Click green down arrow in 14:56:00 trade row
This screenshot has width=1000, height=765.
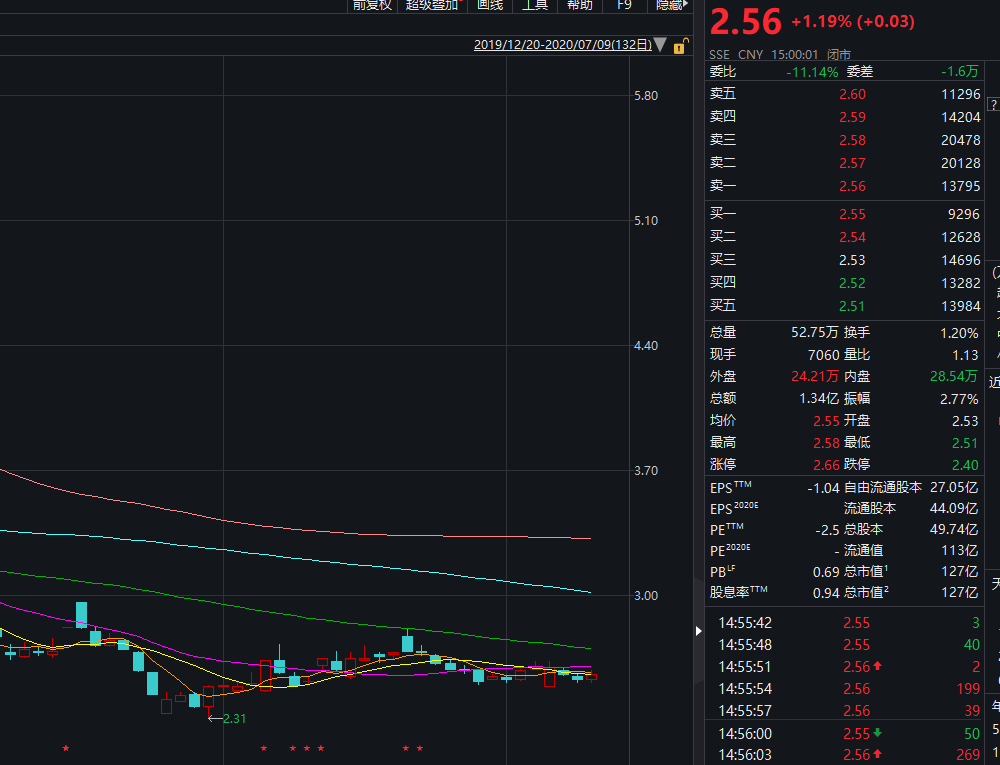click(x=877, y=733)
